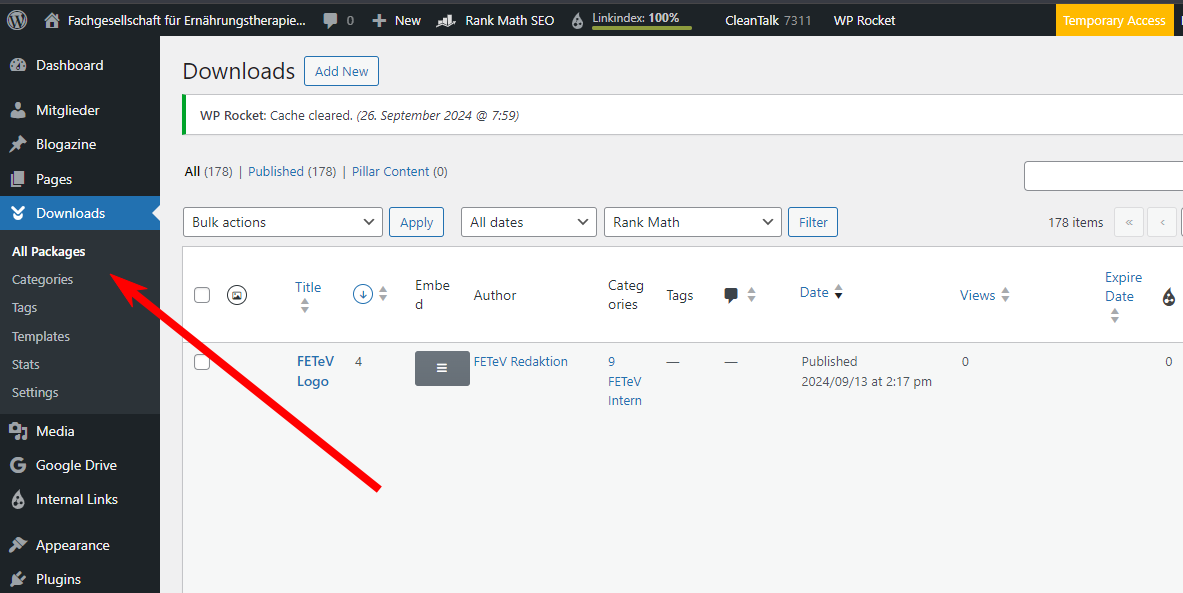Open category 9 FETeV Intern link

[x=625, y=381]
